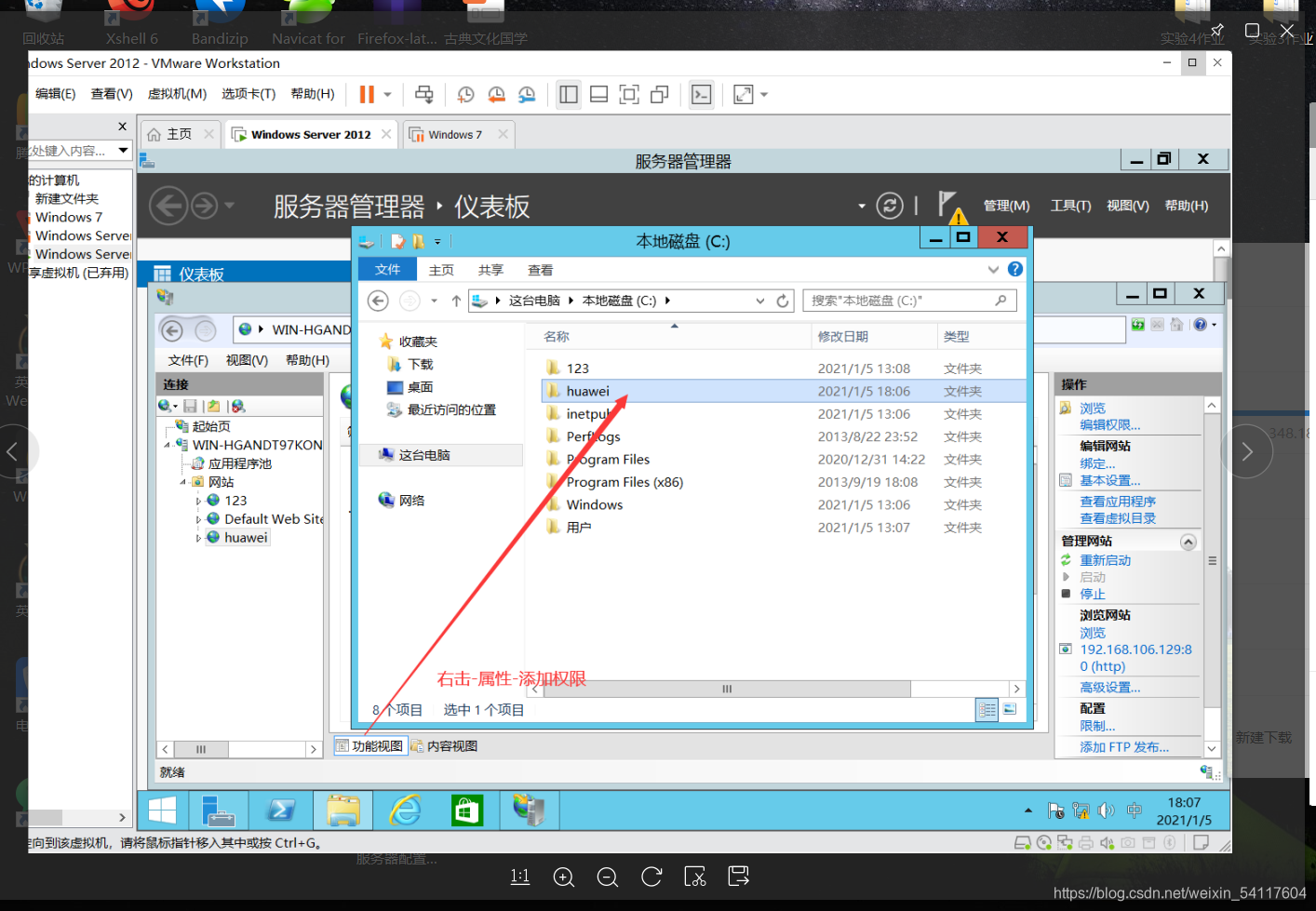Click Server Manager refresh icon
Image resolution: width=1316 pixels, height=911 pixels.
point(890,206)
